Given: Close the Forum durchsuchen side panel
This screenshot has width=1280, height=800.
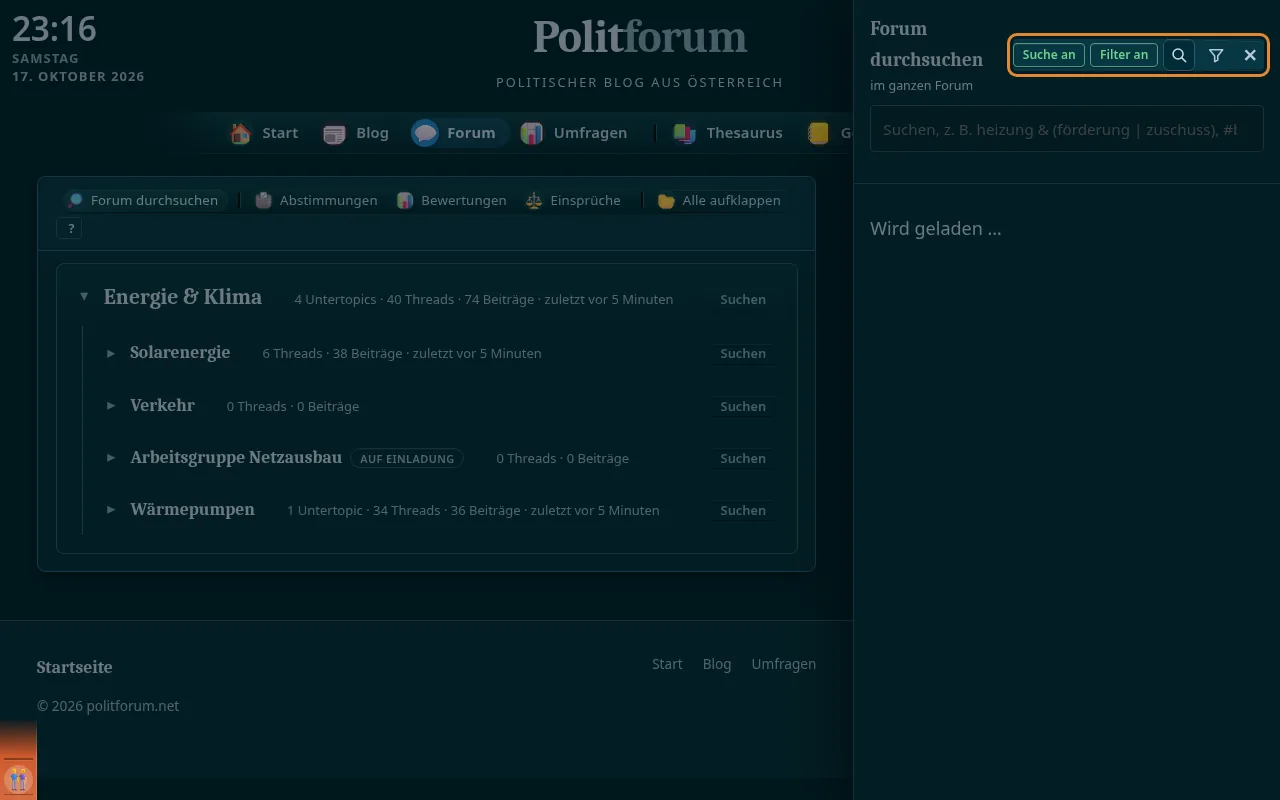Looking at the screenshot, I should (x=1250, y=55).
